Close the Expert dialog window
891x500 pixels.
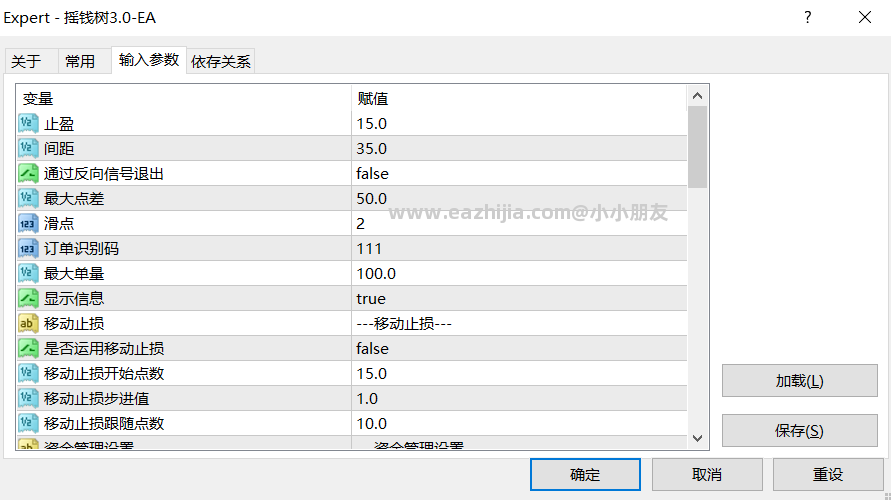[x=865, y=18]
